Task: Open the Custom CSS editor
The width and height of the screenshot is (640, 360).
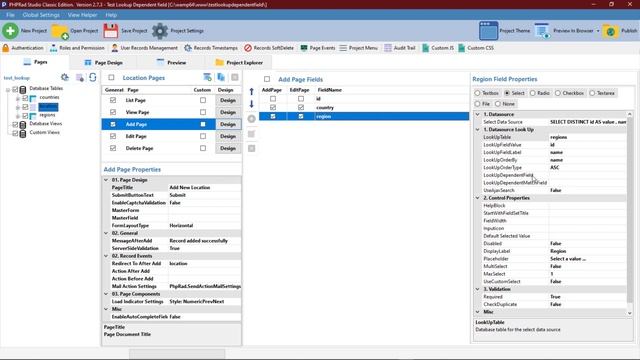Action: (x=476, y=48)
